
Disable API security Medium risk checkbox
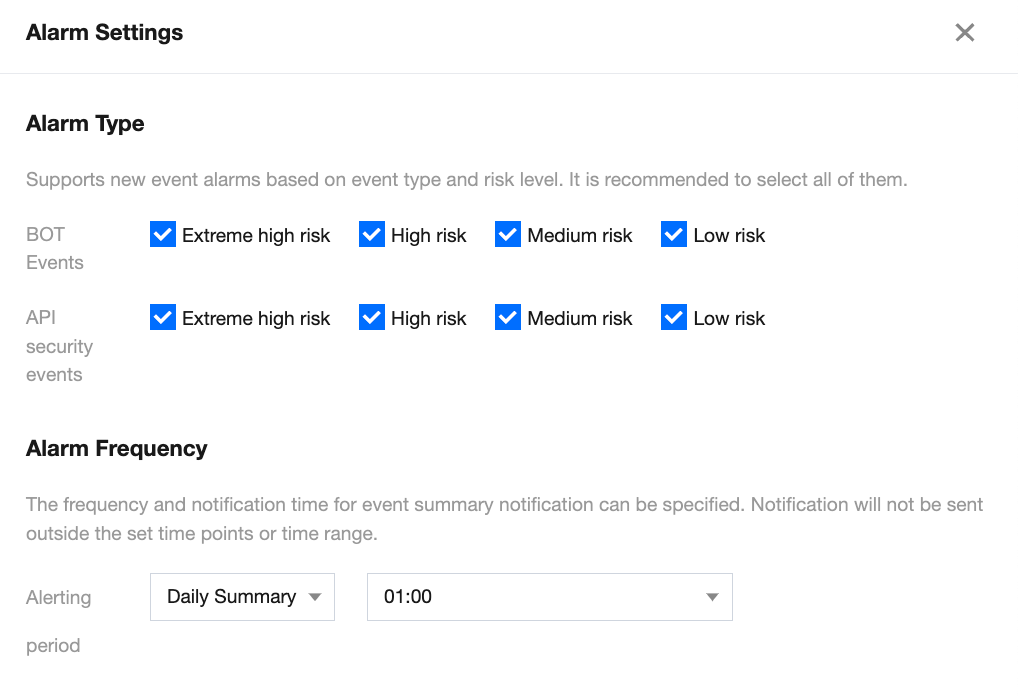(508, 318)
